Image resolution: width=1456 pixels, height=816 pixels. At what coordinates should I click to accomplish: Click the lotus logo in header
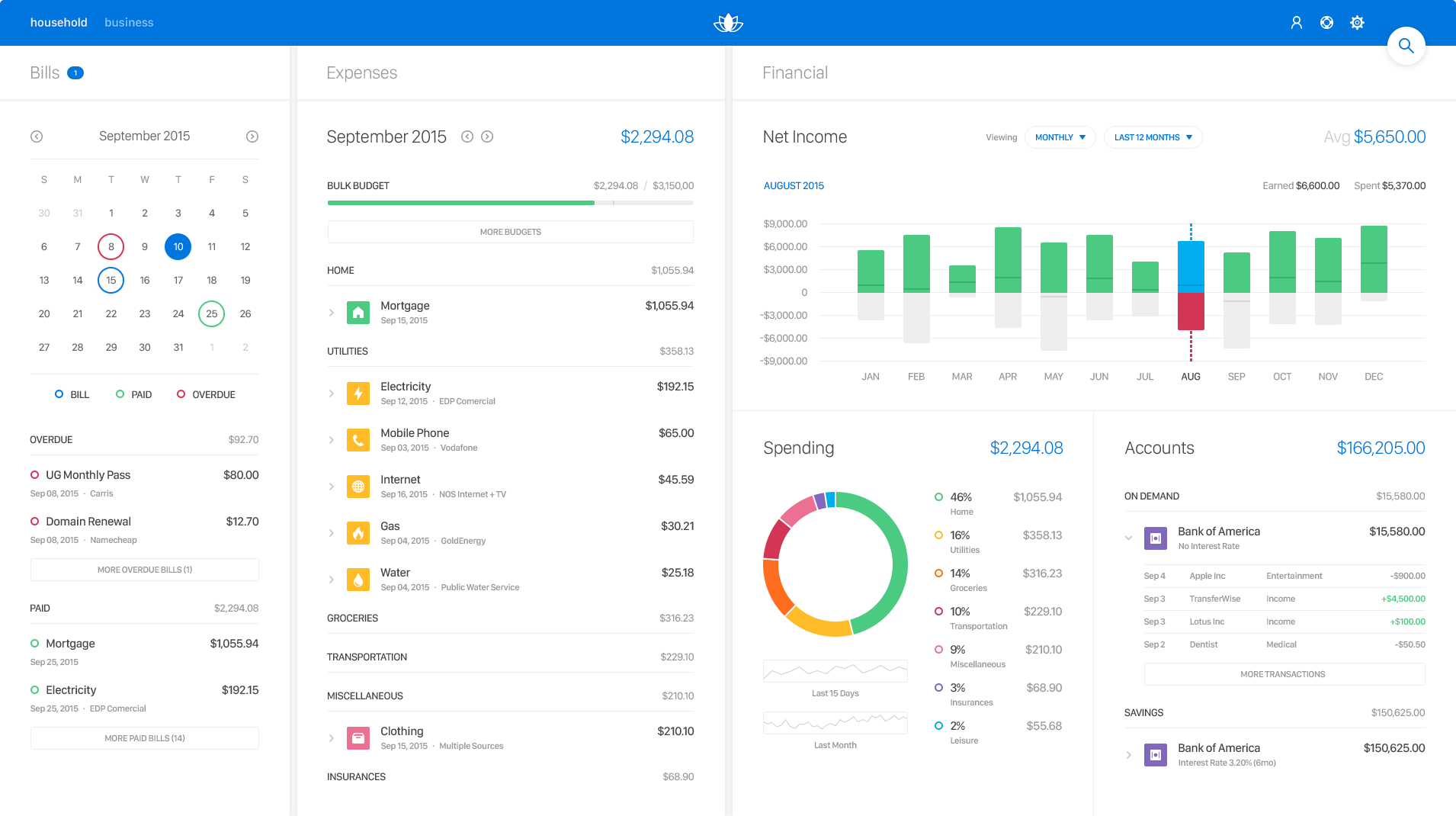coord(728,23)
